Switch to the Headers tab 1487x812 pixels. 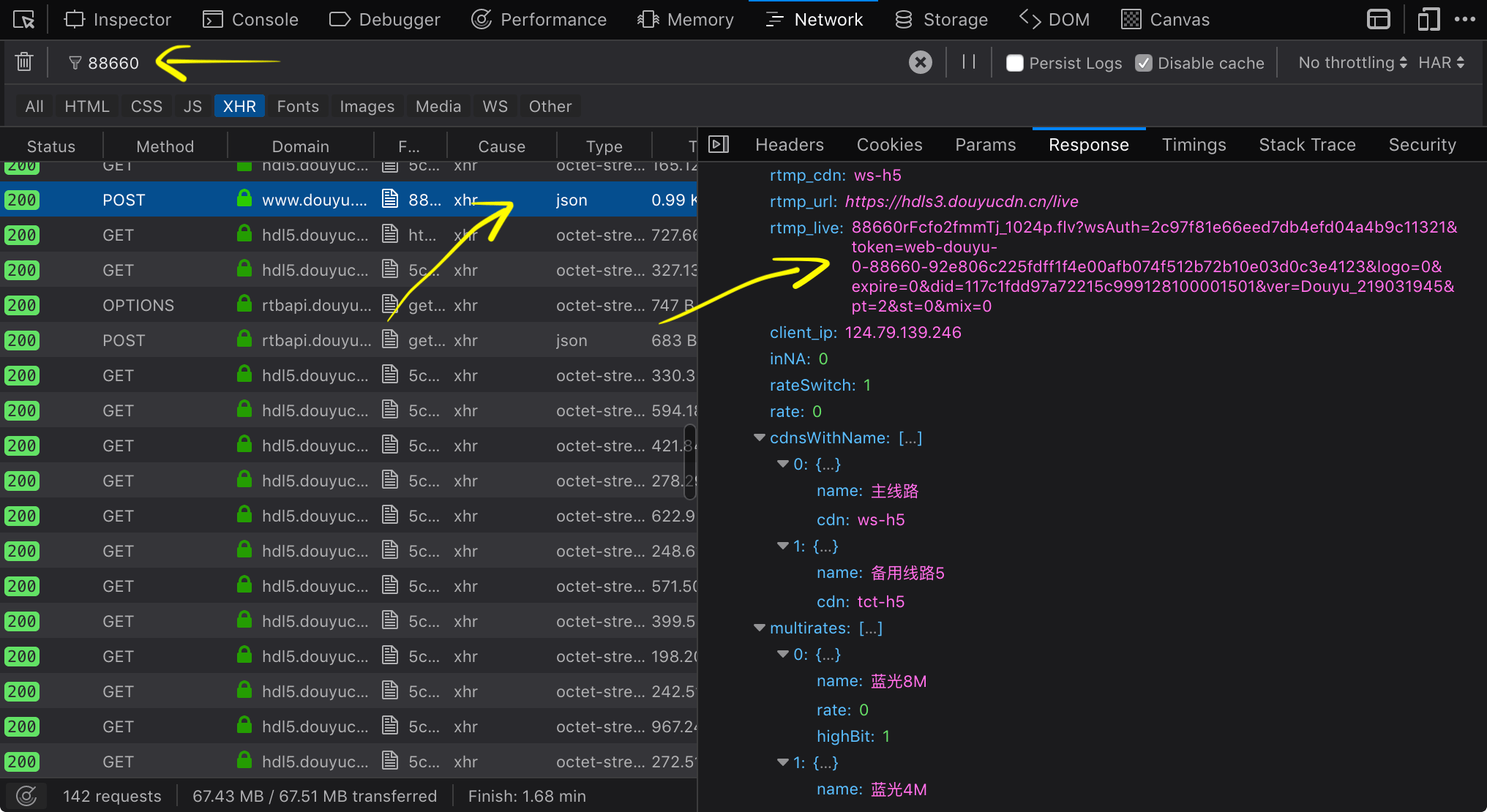[789, 145]
